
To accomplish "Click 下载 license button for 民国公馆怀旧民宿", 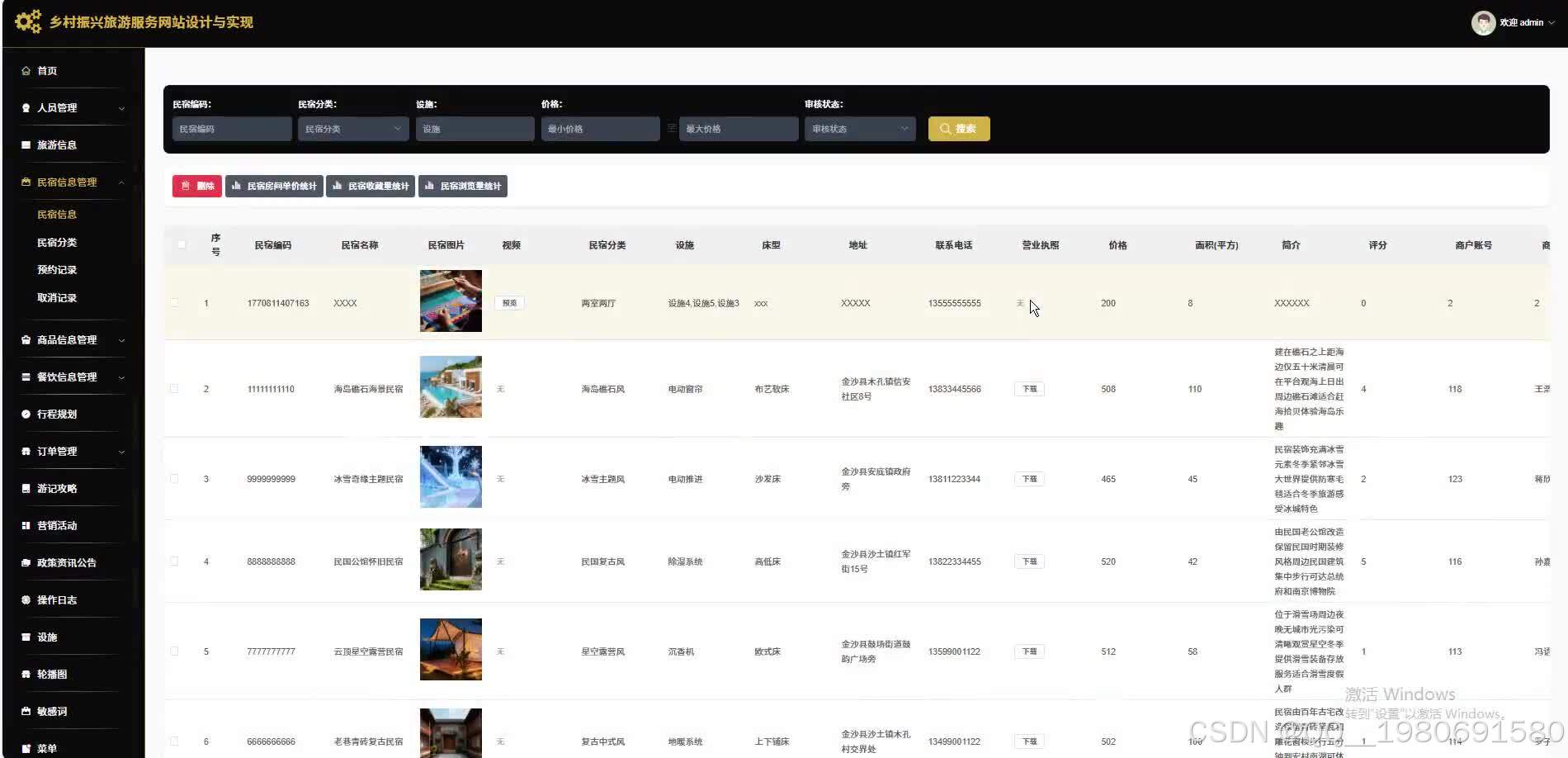I will pyautogui.click(x=1029, y=561).
